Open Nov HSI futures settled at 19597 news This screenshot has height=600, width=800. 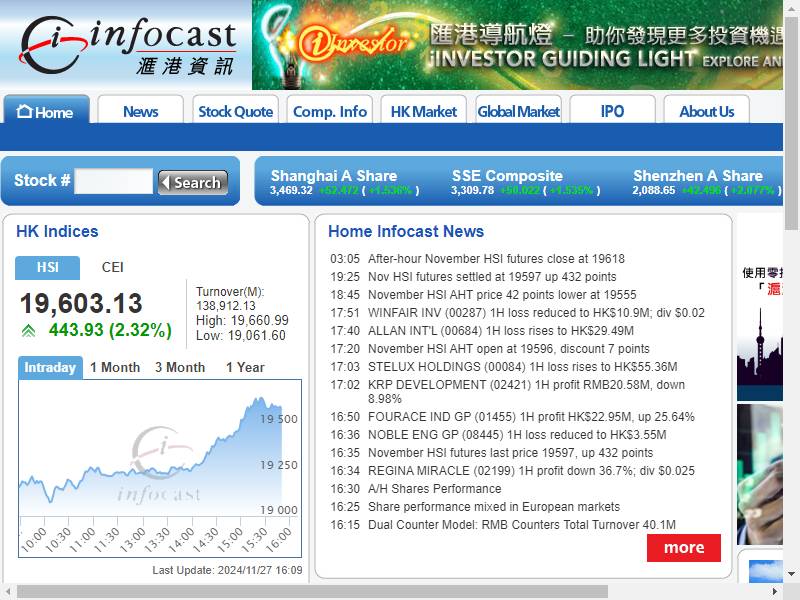tap(492, 277)
